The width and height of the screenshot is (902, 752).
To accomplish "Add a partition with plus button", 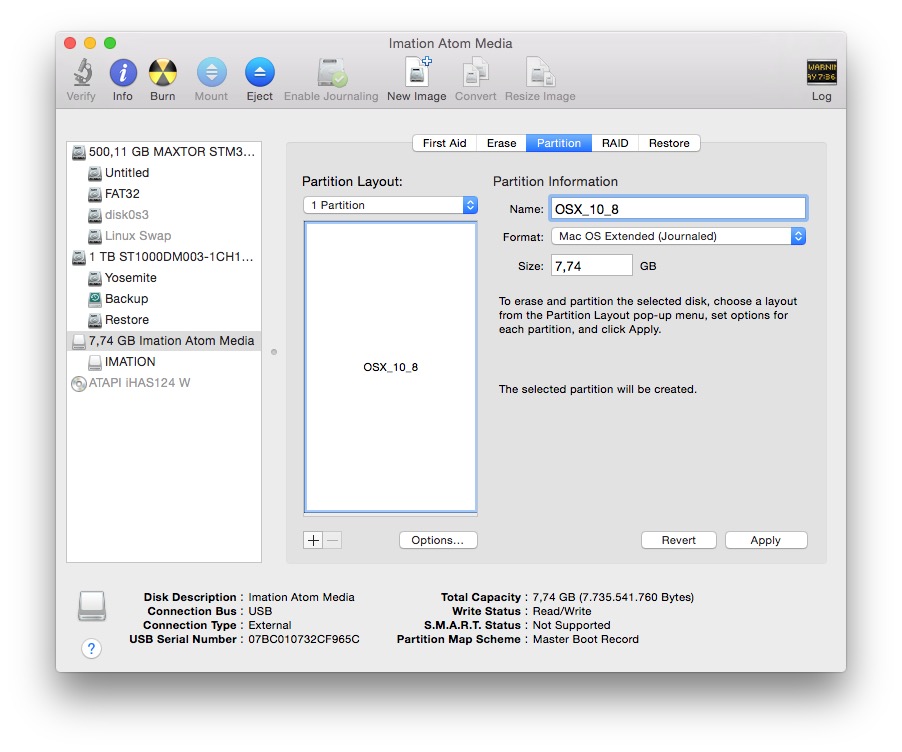I will [313, 540].
